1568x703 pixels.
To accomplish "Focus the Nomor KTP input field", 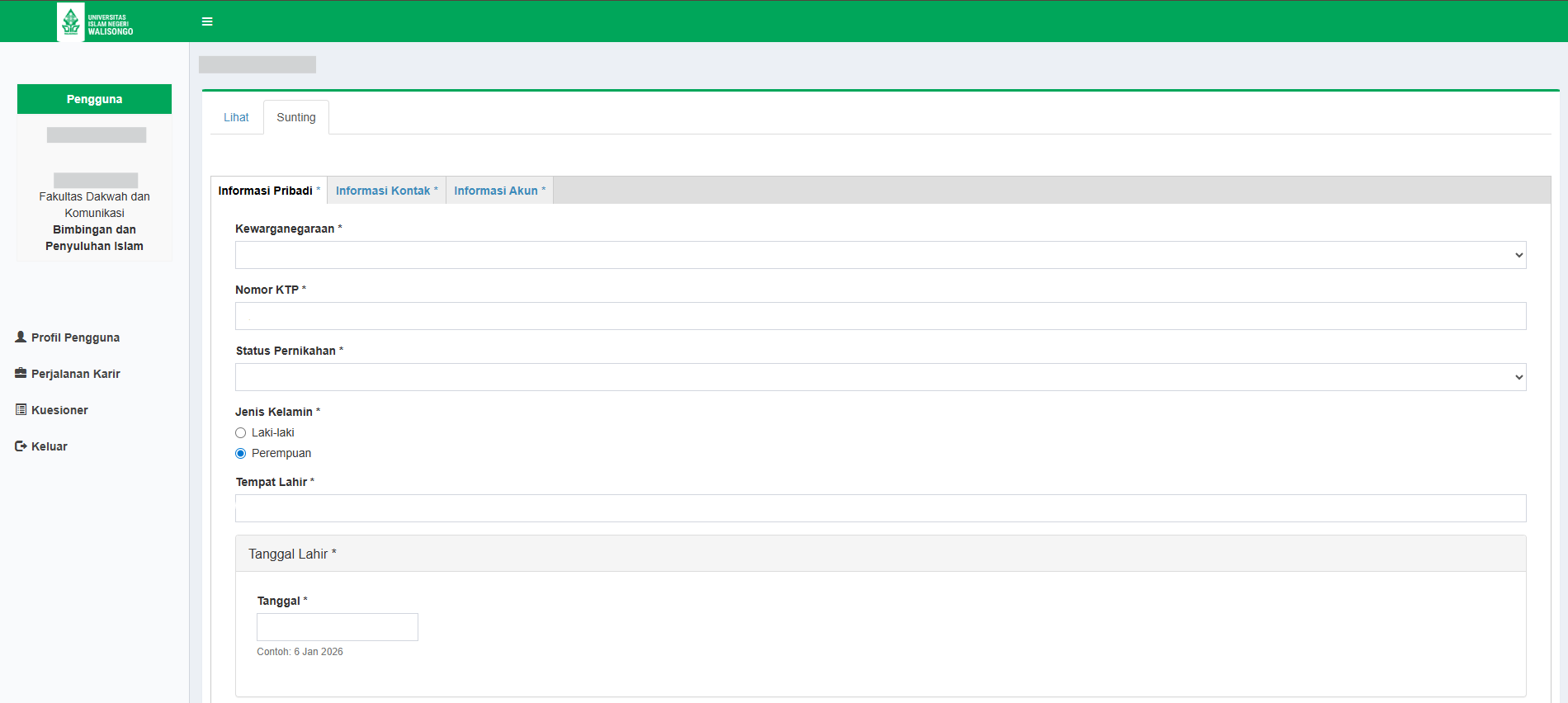I will pyautogui.click(x=880, y=316).
